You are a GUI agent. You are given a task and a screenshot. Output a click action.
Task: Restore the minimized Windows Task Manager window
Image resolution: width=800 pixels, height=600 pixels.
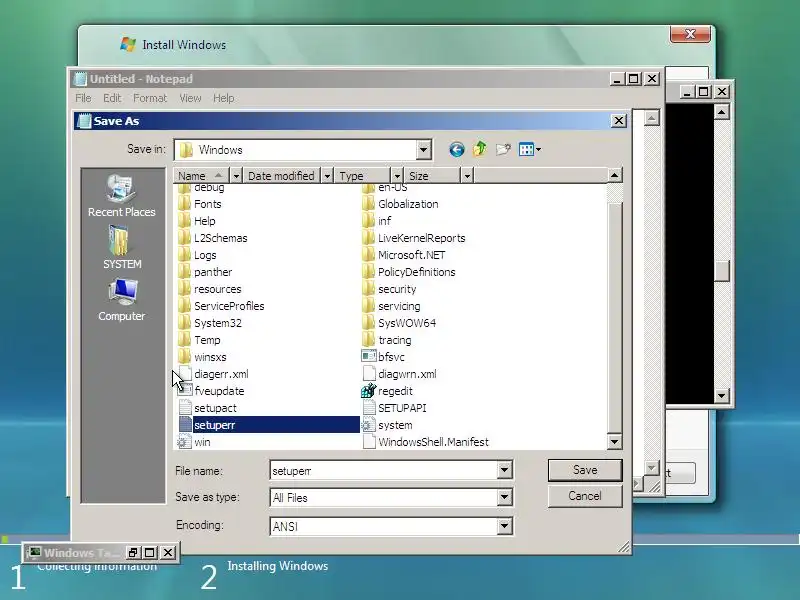[132, 553]
